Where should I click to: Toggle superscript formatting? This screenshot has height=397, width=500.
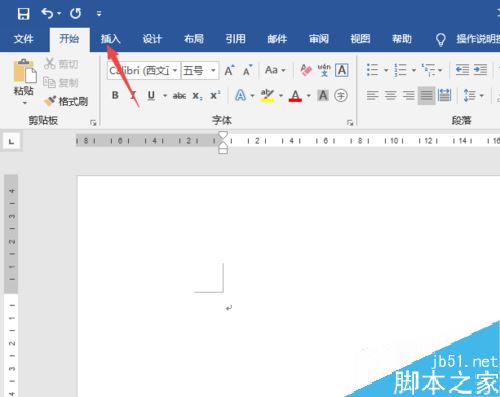(215, 96)
